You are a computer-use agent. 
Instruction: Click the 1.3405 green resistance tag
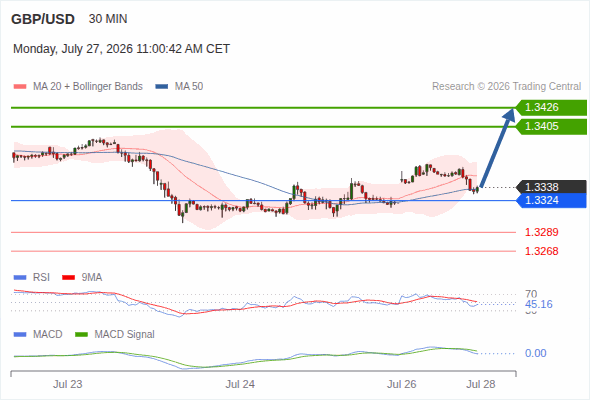(x=551, y=126)
